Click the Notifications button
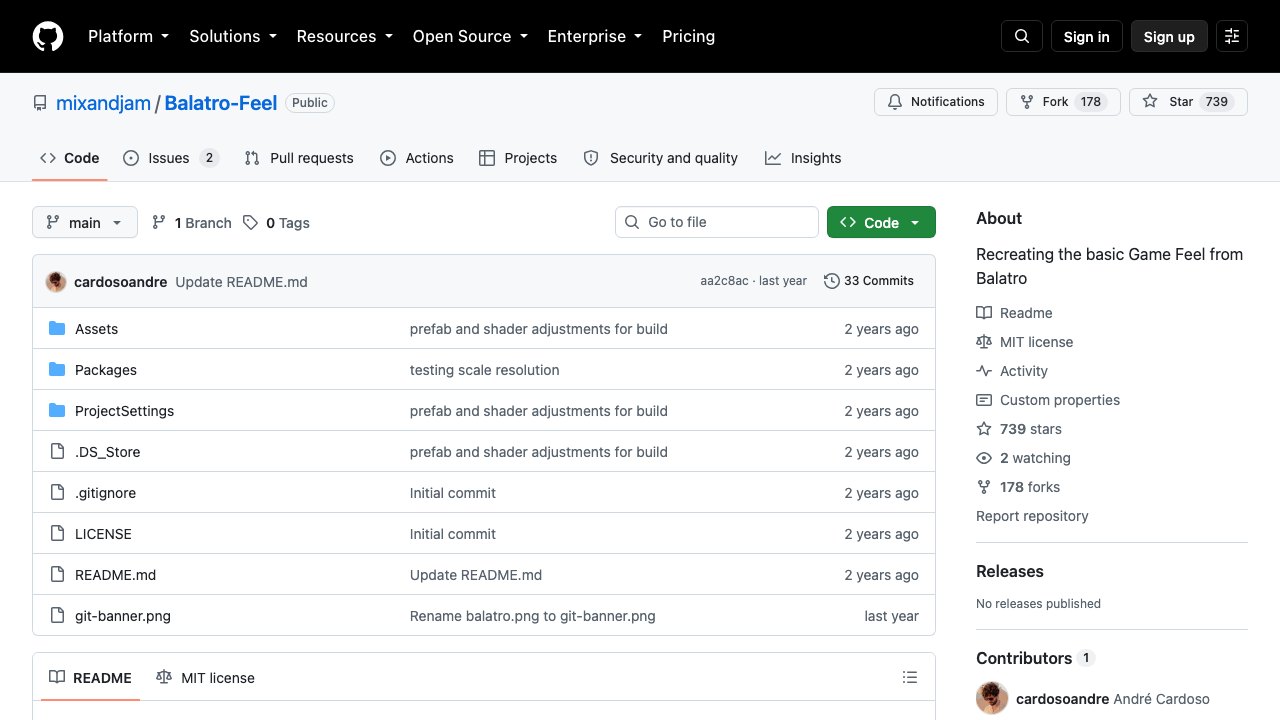The image size is (1280, 720). coord(936,102)
